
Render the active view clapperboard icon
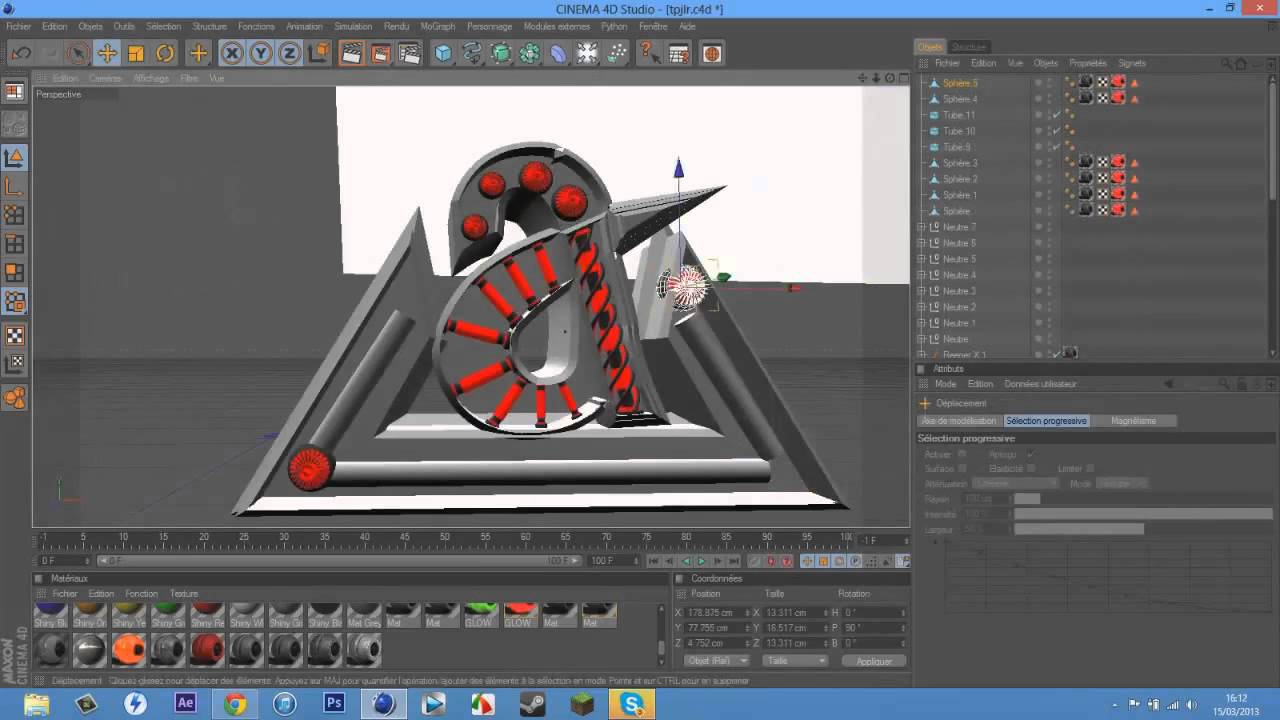point(352,53)
